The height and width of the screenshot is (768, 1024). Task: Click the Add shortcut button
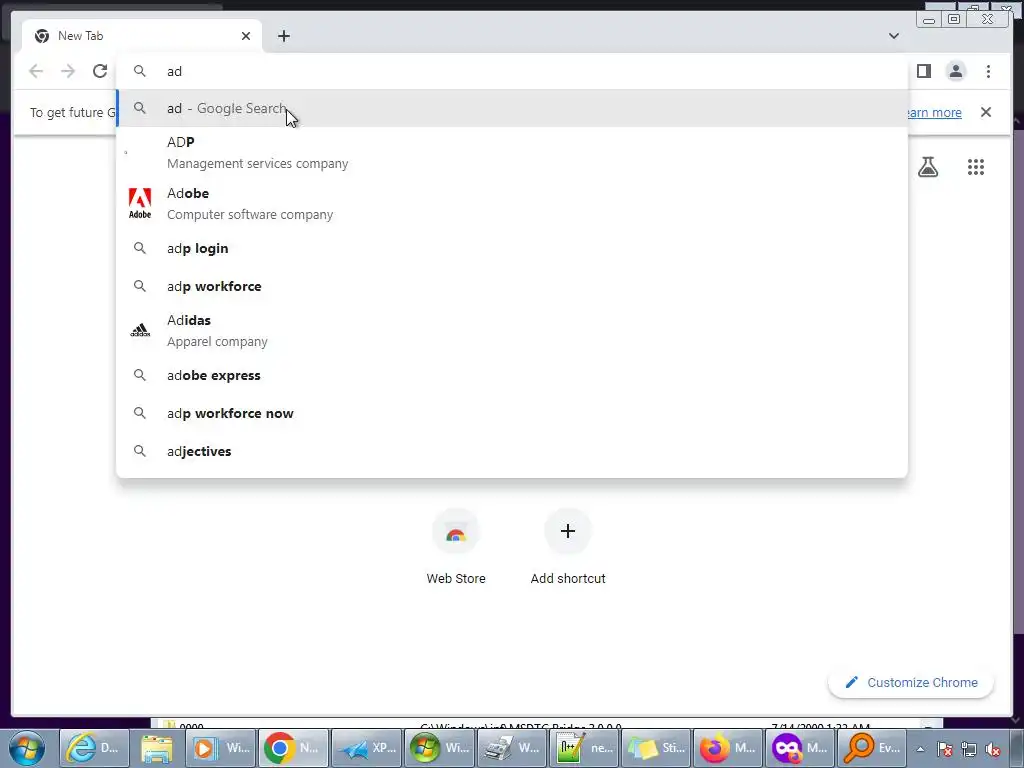pos(568,547)
